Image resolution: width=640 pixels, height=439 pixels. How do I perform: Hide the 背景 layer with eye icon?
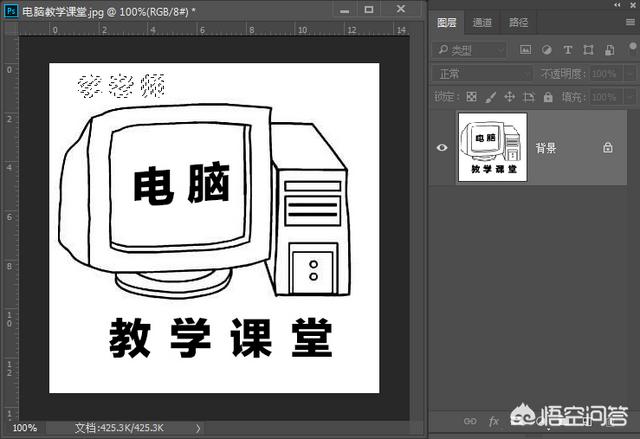point(442,148)
